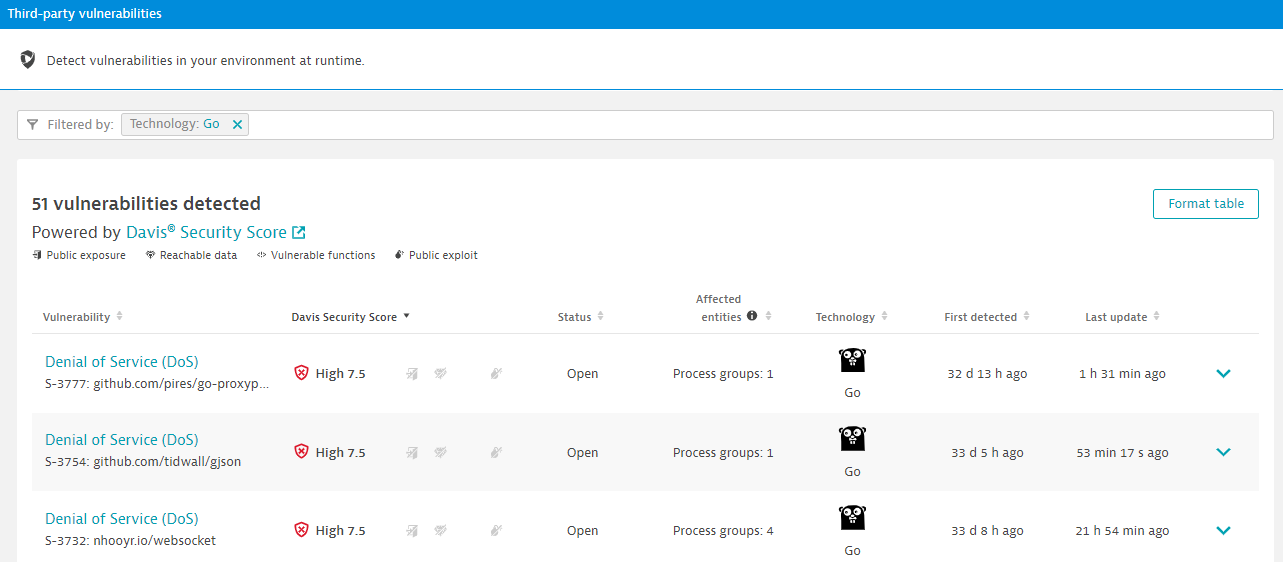Expand the S-3754 tidwall/gjson vulnerability row

click(1222, 452)
